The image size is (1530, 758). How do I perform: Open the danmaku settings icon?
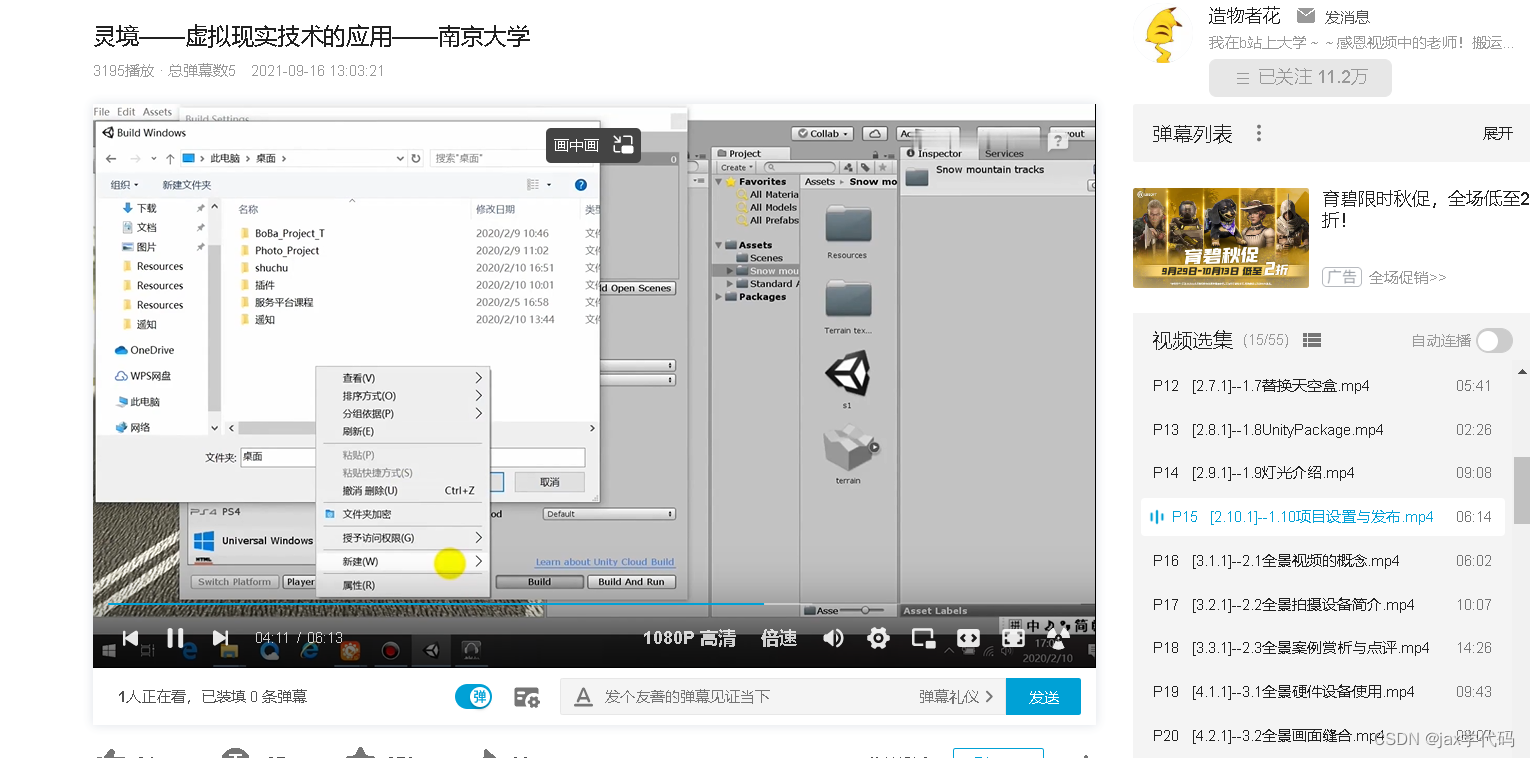(x=527, y=697)
